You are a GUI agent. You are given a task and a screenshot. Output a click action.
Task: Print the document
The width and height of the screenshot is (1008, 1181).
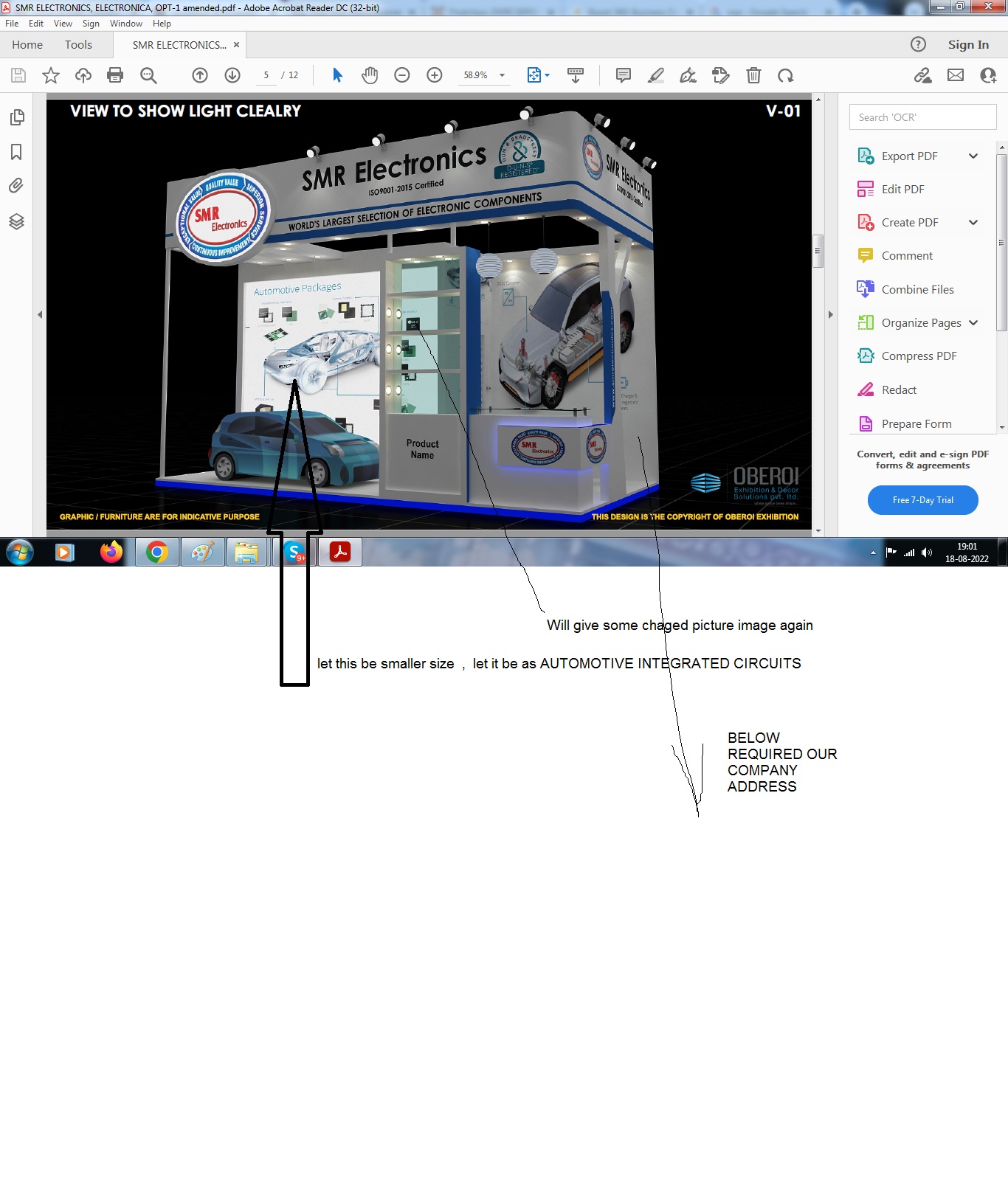(x=115, y=75)
